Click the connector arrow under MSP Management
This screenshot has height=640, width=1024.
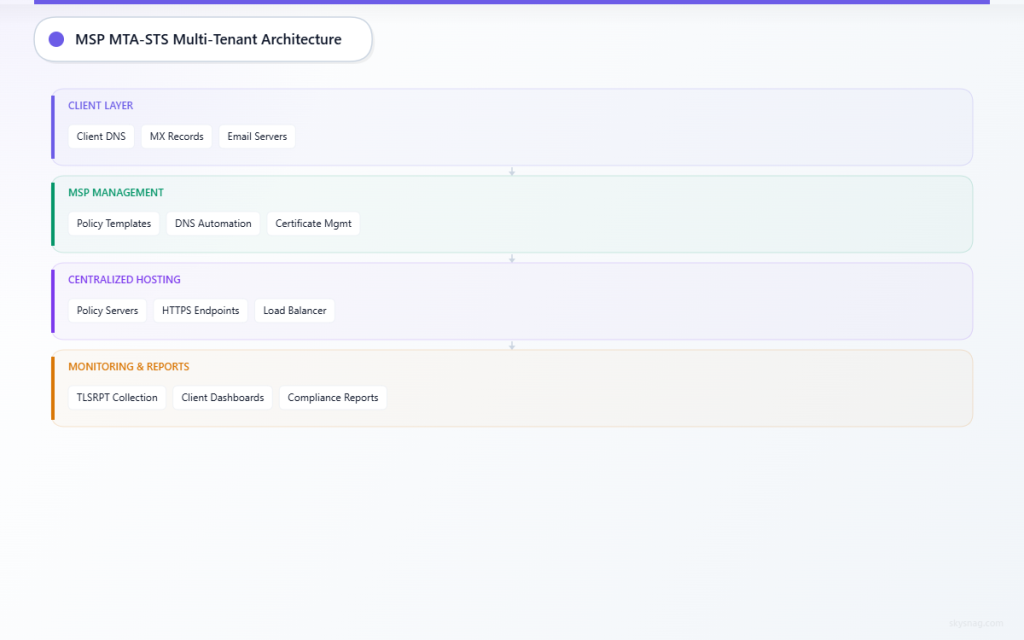tap(512, 257)
